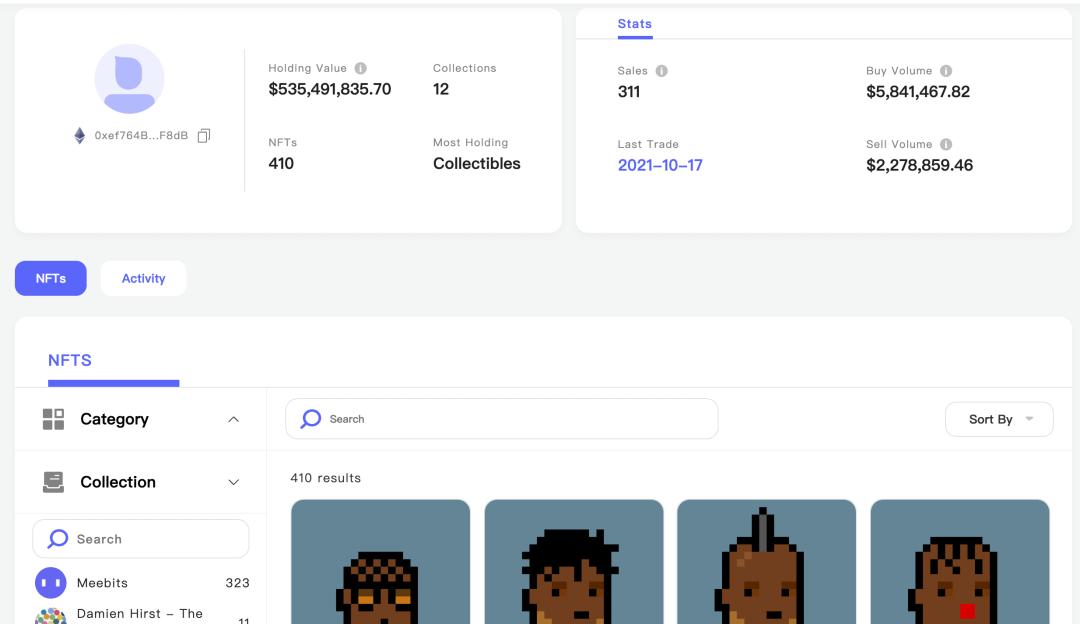1080x624 pixels.
Task: Click the Sales count 311
Action: pos(629,92)
